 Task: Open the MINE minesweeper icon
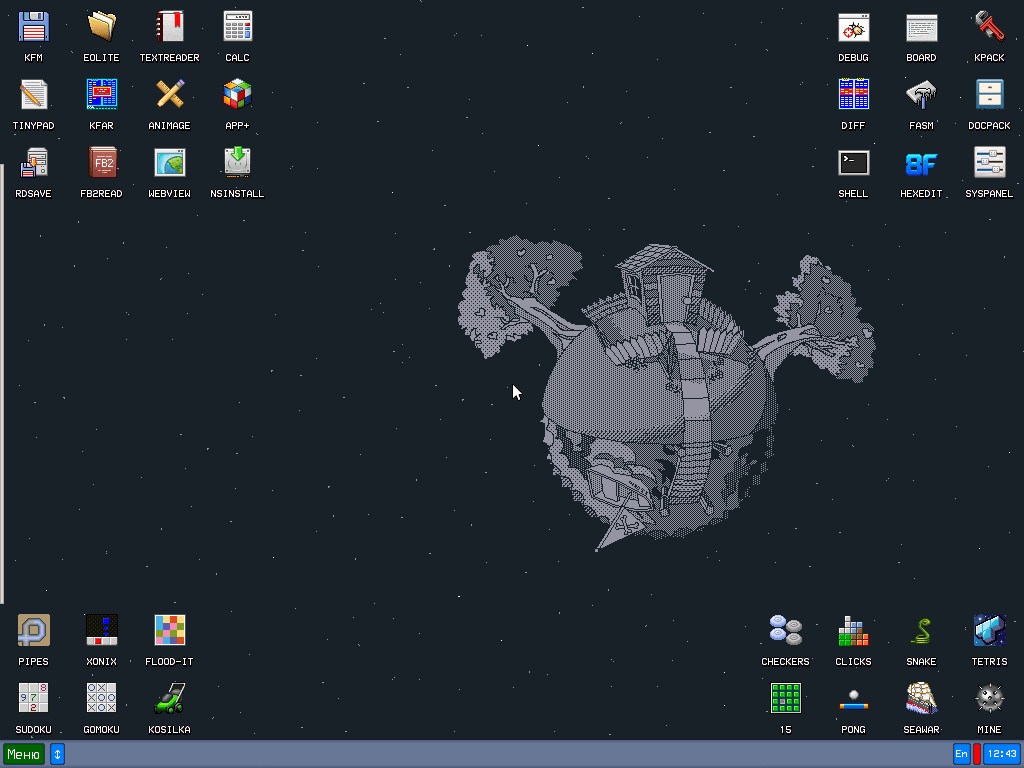tap(989, 699)
